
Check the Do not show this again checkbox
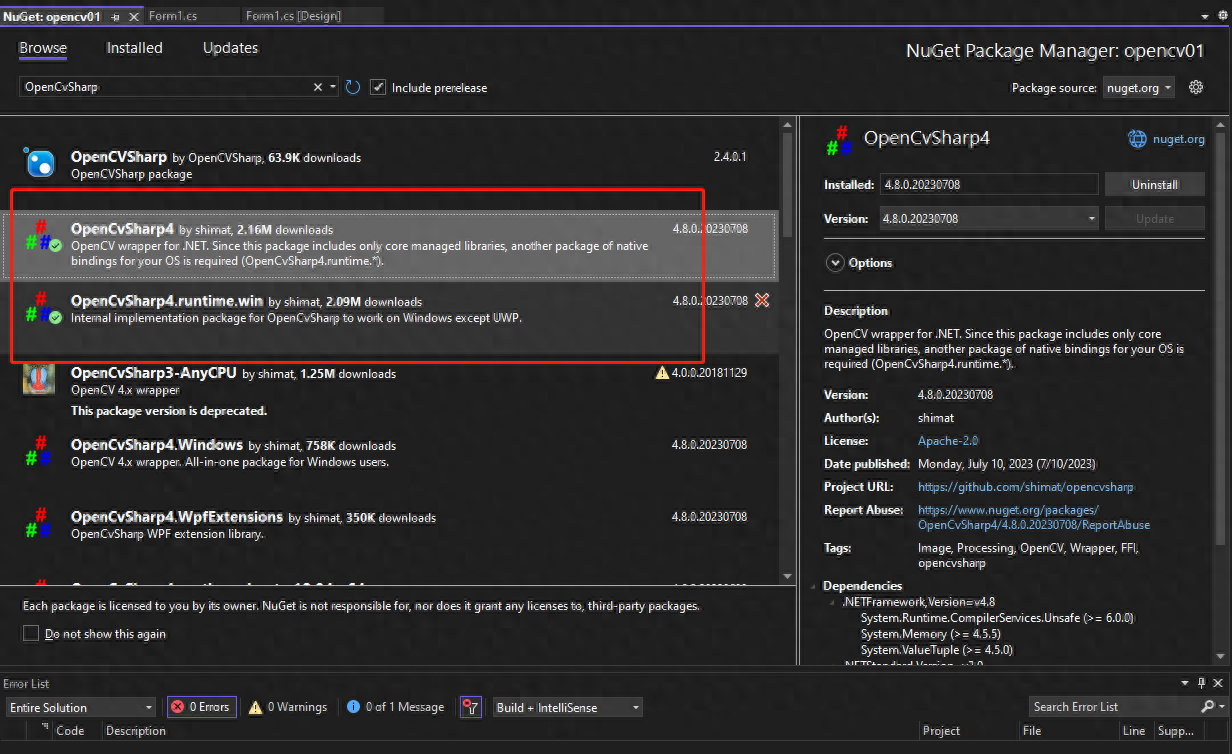[x=31, y=633]
